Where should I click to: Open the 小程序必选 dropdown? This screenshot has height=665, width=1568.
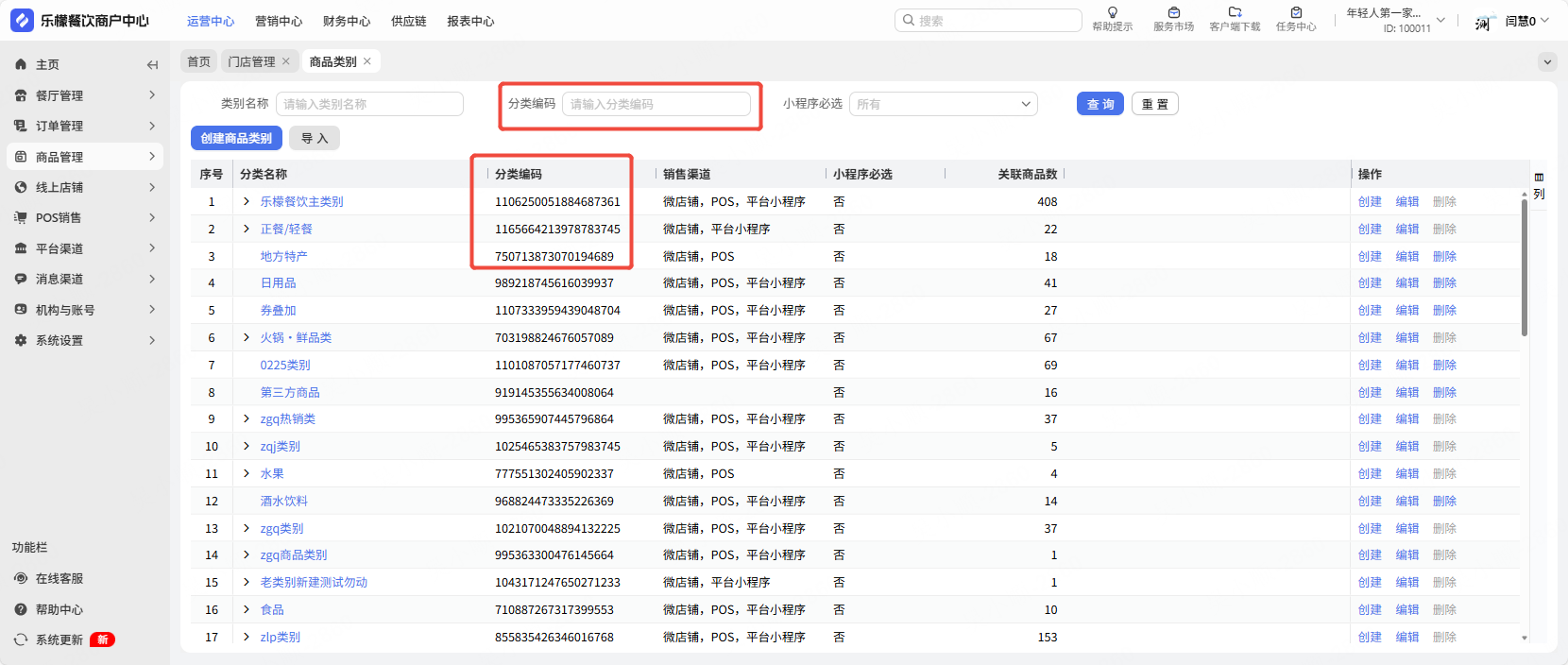944,104
